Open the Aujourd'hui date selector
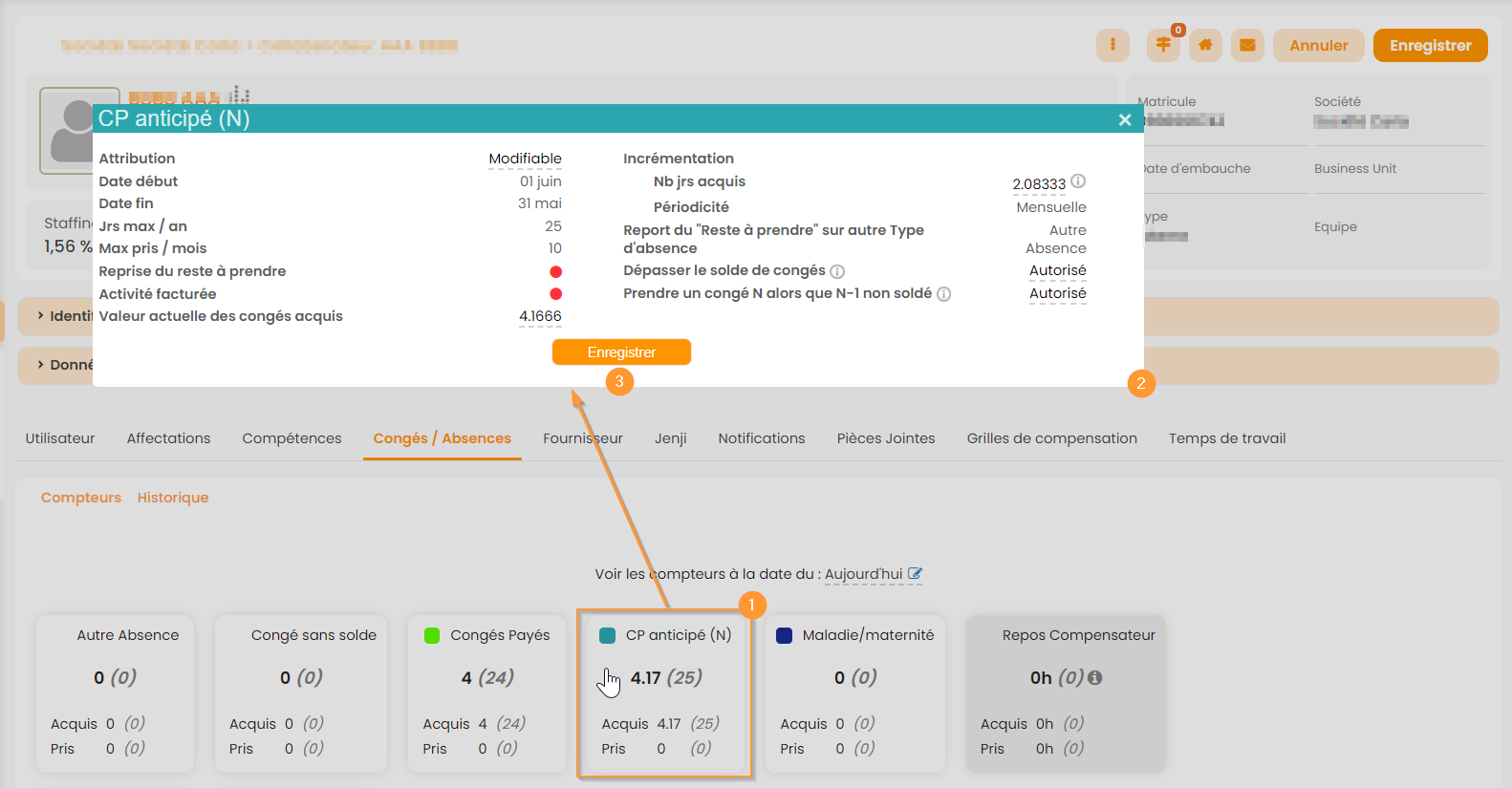Image resolution: width=1512 pixels, height=788 pixels. [863, 574]
